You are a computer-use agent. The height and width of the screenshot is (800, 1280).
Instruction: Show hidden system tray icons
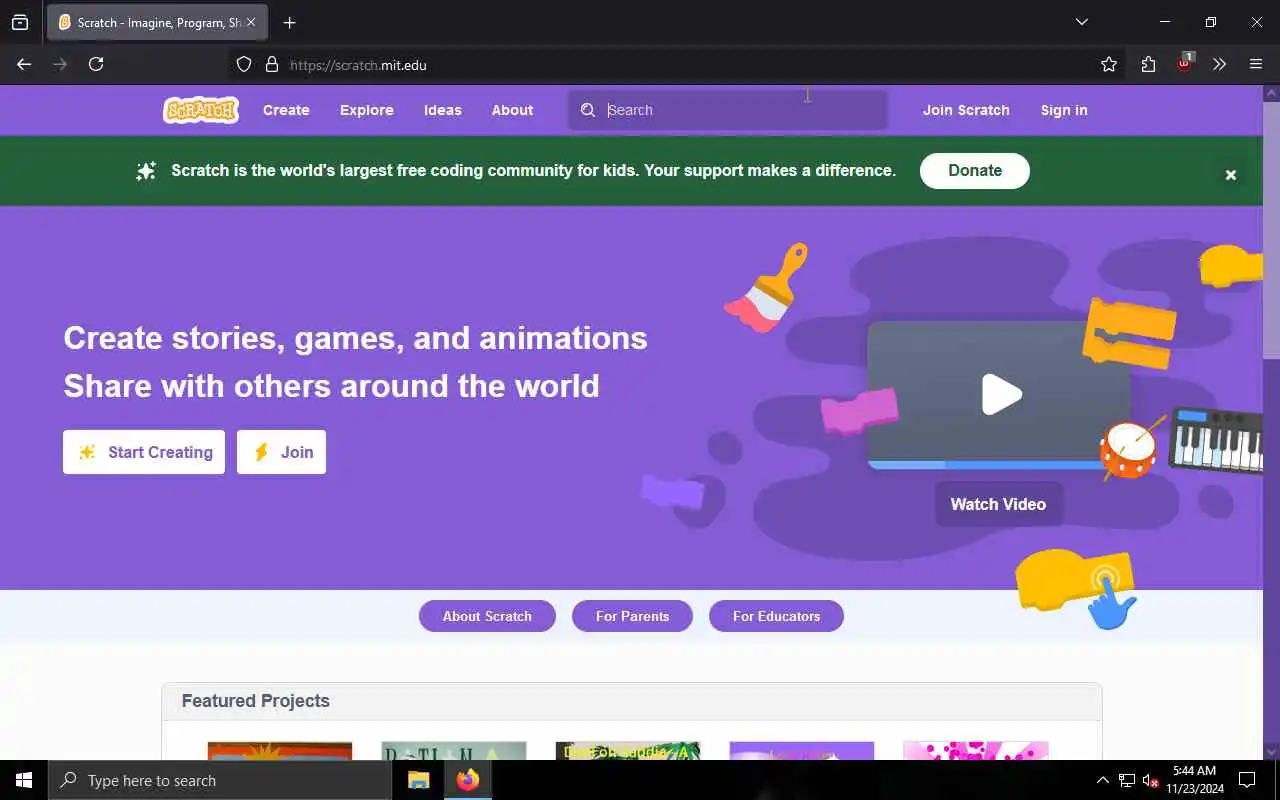(x=1103, y=780)
